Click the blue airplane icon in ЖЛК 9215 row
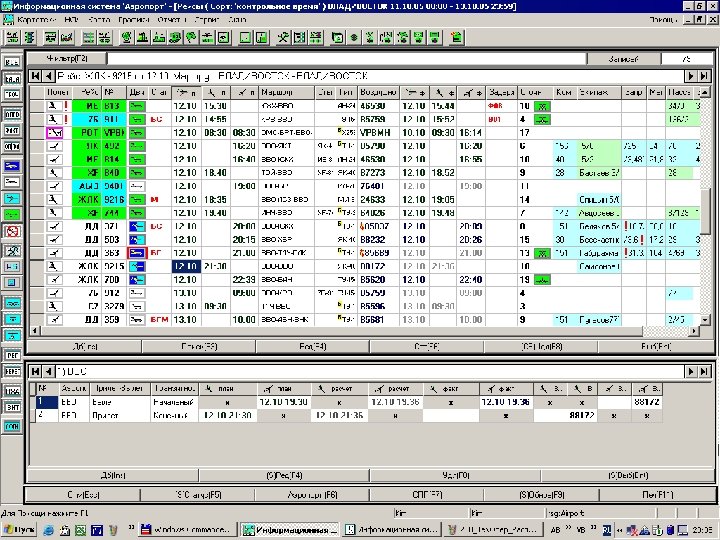Image resolution: width=720 pixels, height=540 pixels. click(x=137, y=266)
